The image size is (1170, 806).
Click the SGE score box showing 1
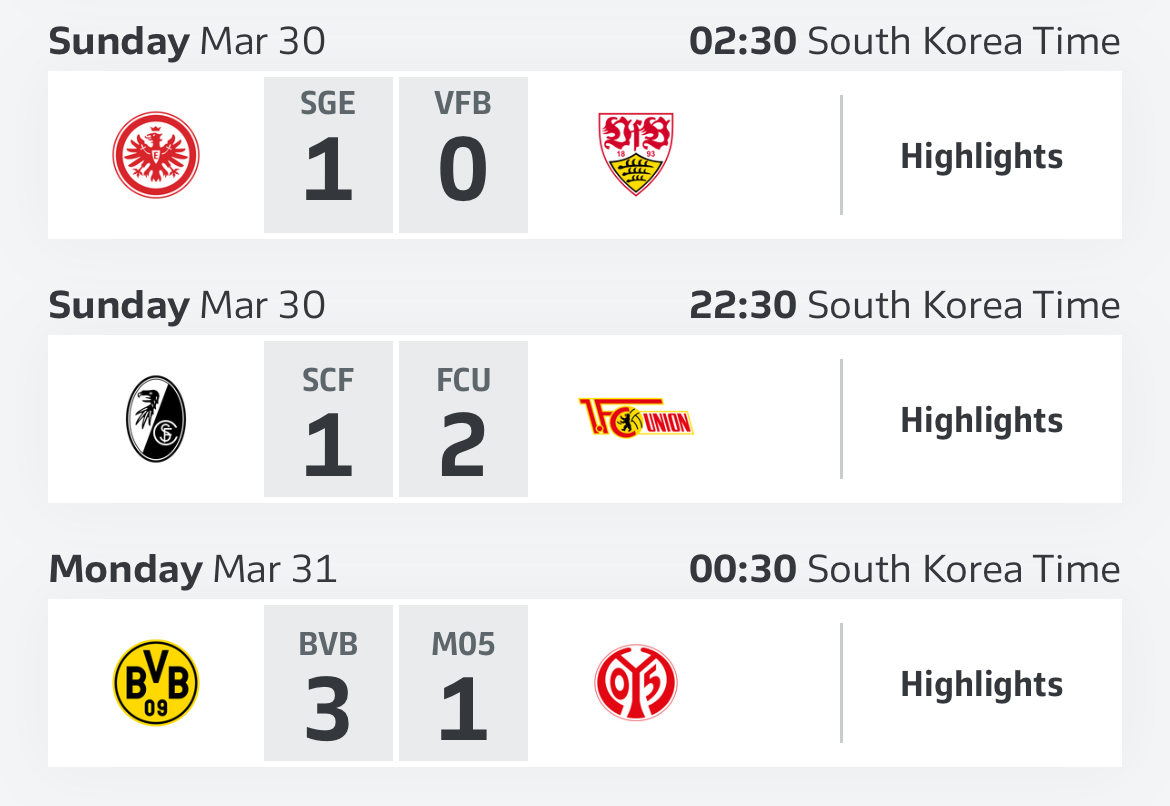[328, 155]
